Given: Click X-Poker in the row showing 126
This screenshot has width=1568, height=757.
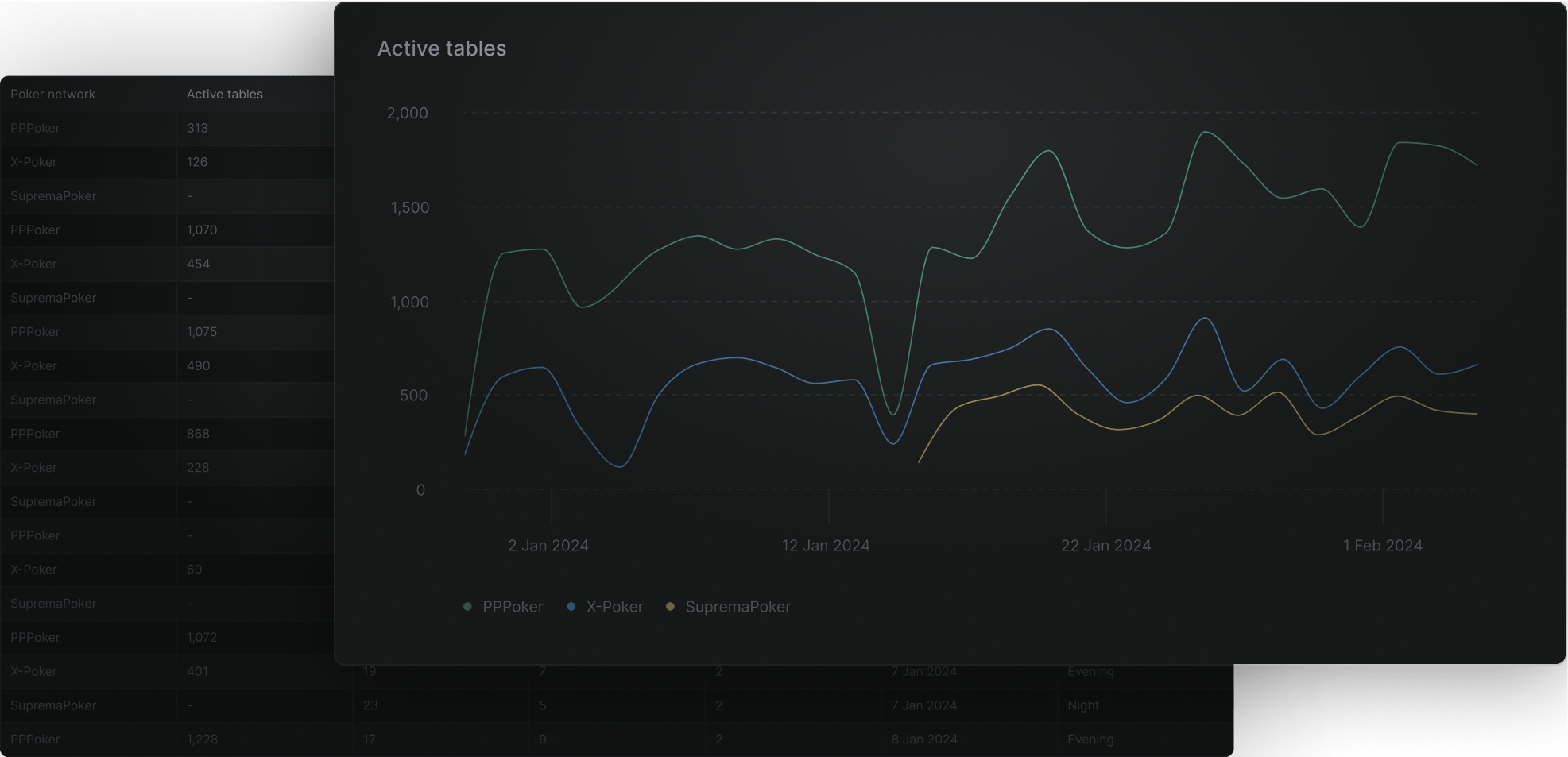Looking at the screenshot, I should click(x=33, y=162).
